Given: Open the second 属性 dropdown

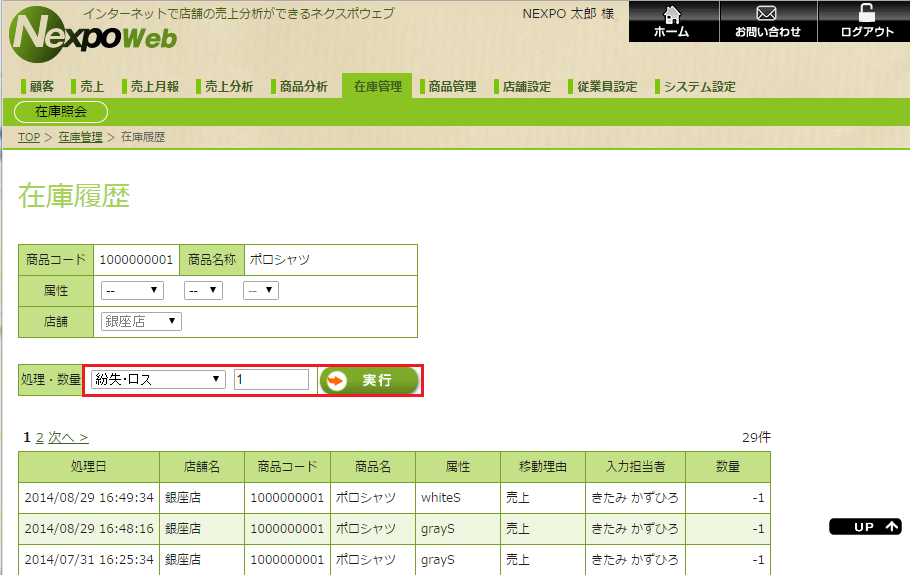Looking at the screenshot, I should (x=203, y=290).
